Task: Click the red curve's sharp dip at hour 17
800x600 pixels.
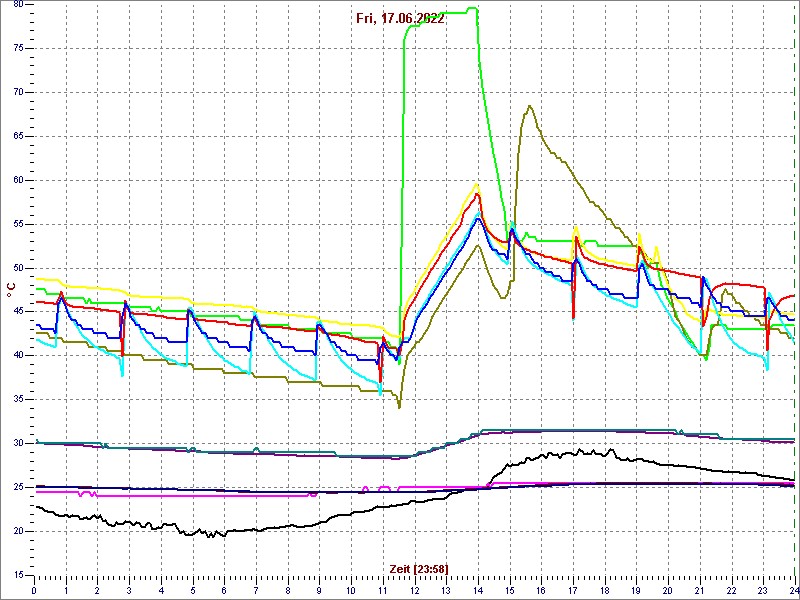Action: click(x=573, y=316)
